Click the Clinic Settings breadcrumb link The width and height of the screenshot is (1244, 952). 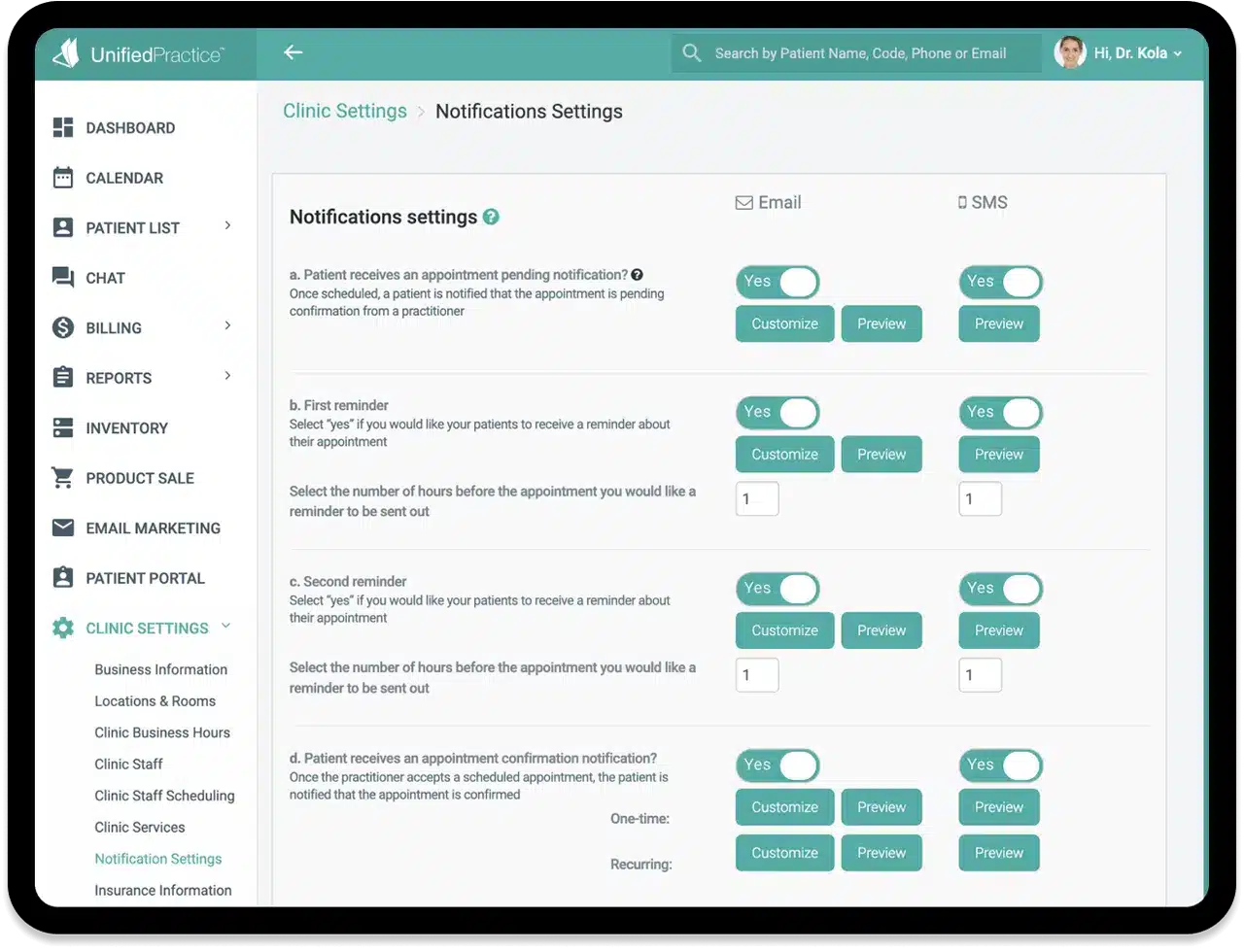coord(345,111)
